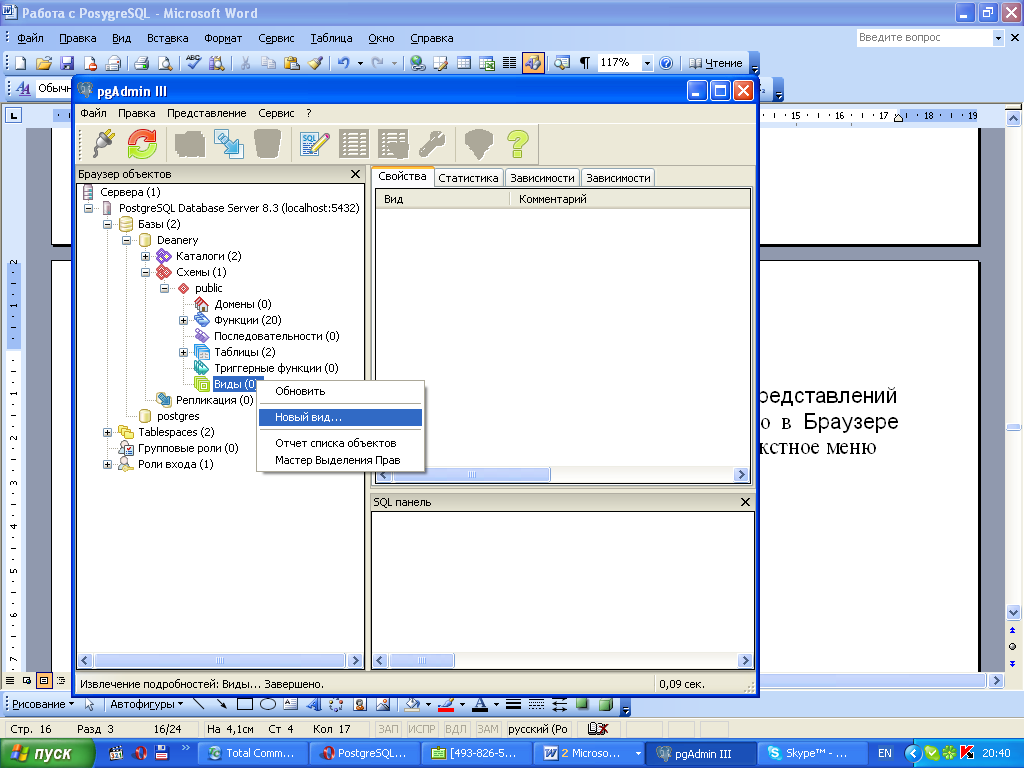Click the Word Undo arrow icon
1024x768 pixels.
click(x=344, y=63)
